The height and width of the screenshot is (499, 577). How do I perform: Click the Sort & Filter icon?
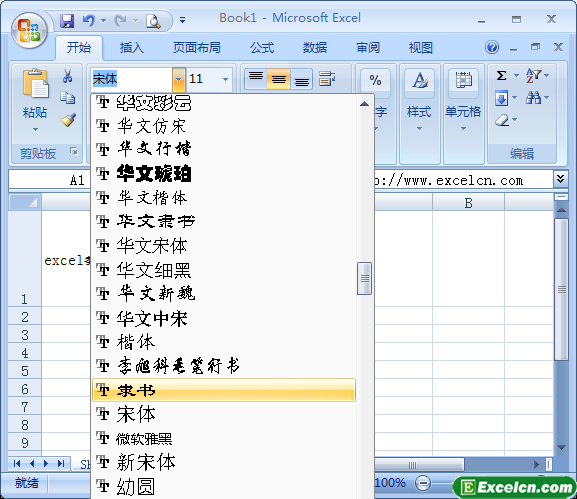tap(533, 75)
